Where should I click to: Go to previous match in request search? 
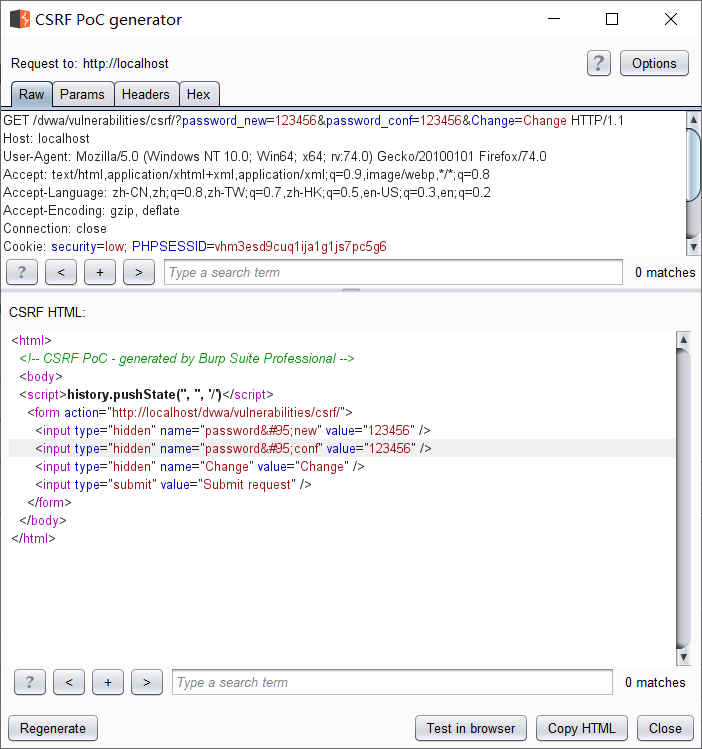[61, 272]
